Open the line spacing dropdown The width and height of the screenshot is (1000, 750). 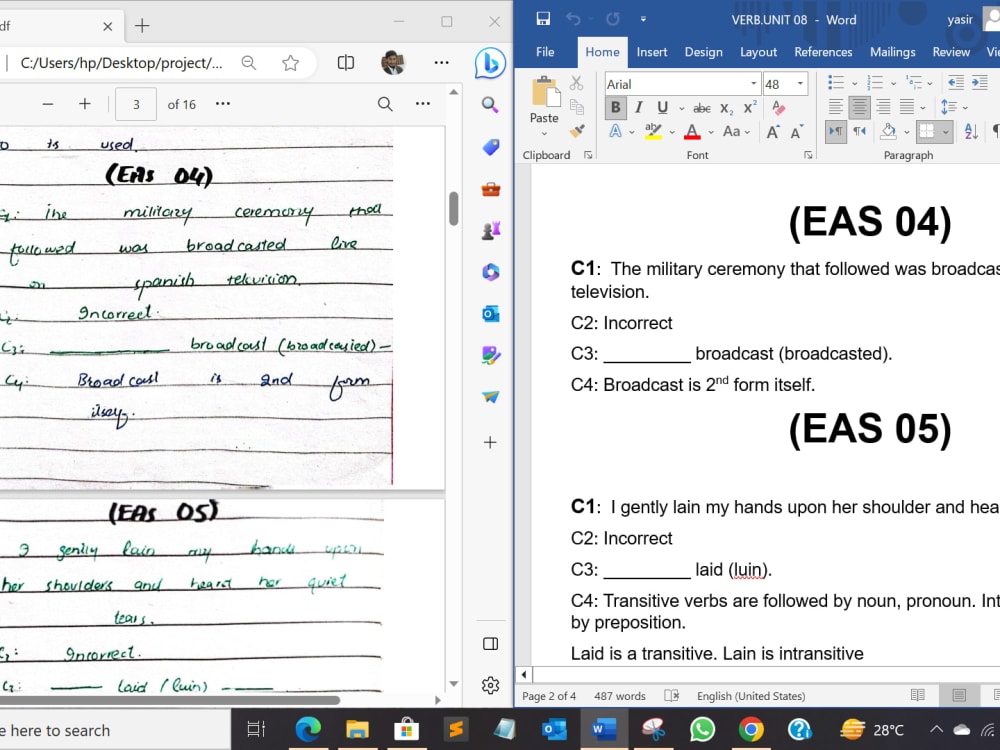point(964,108)
